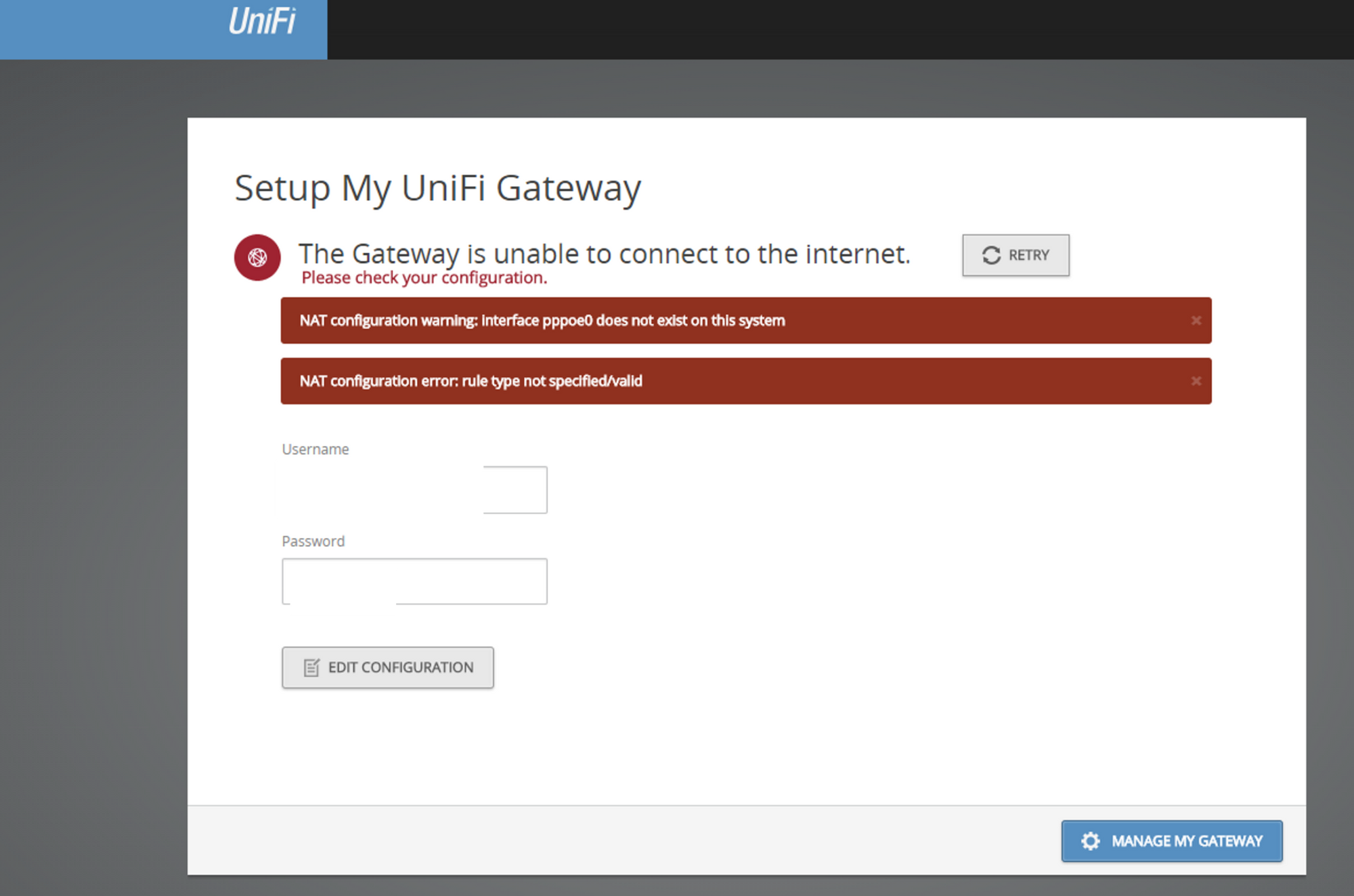
Task: Click the rule type not specified error text
Action: [471, 381]
